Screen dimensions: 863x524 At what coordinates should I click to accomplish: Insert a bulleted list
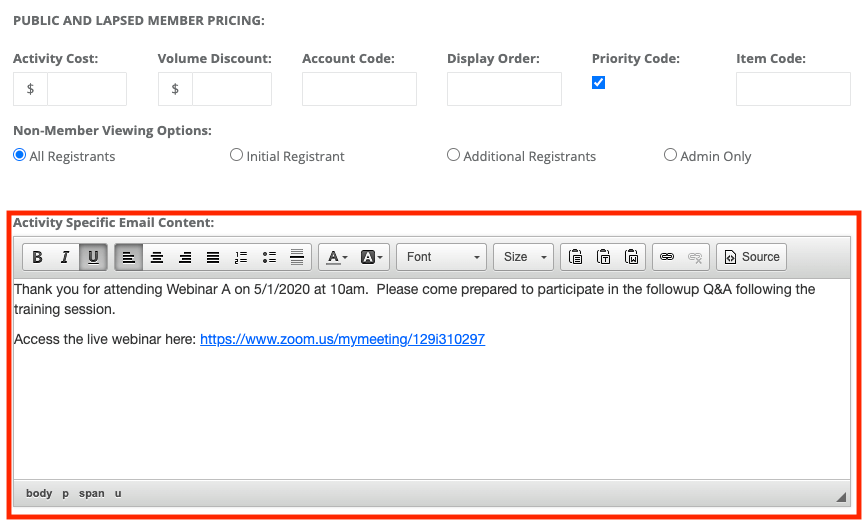pyautogui.click(x=269, y=257)
